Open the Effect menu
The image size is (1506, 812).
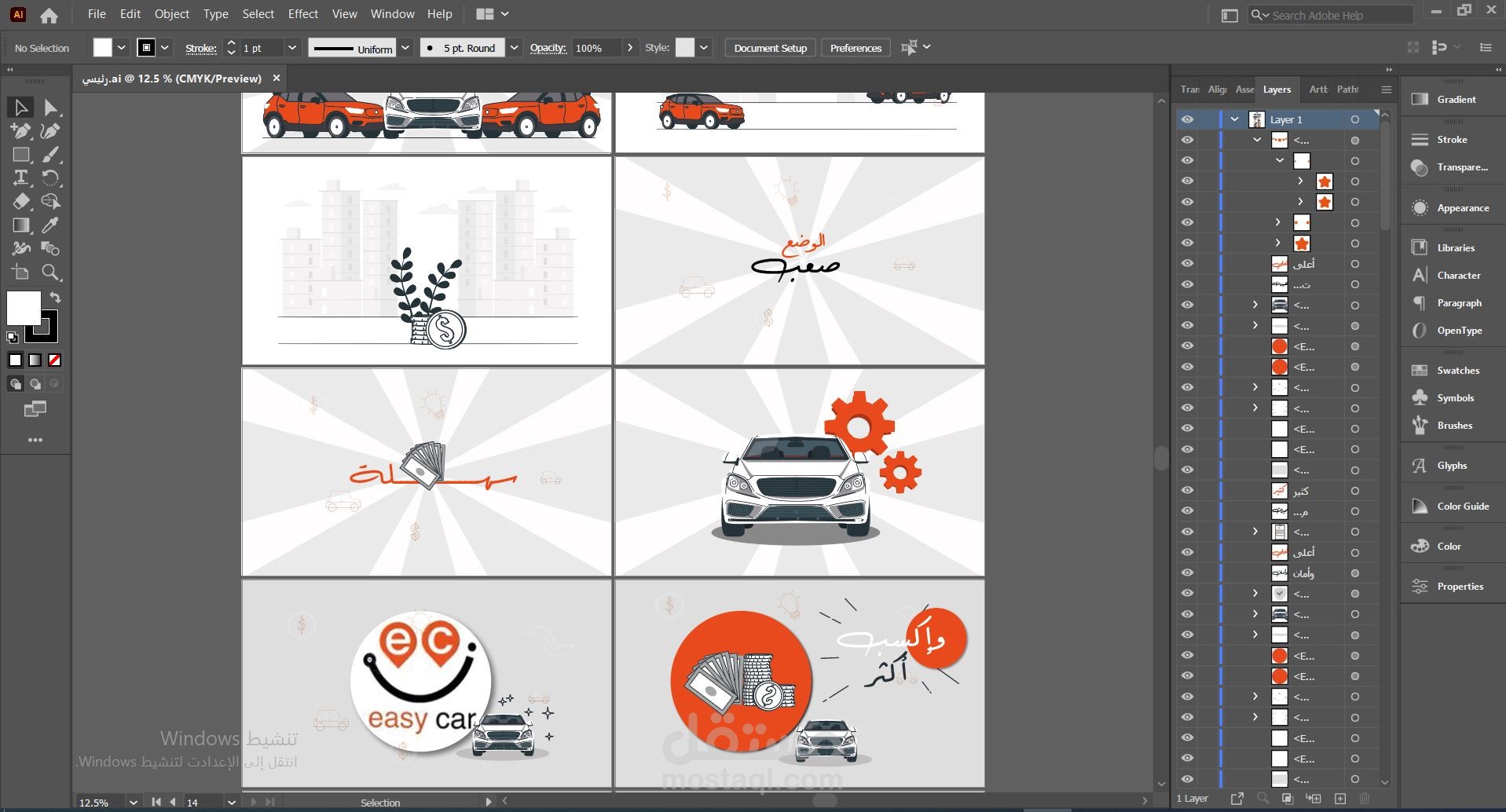[x=303, y=14]
